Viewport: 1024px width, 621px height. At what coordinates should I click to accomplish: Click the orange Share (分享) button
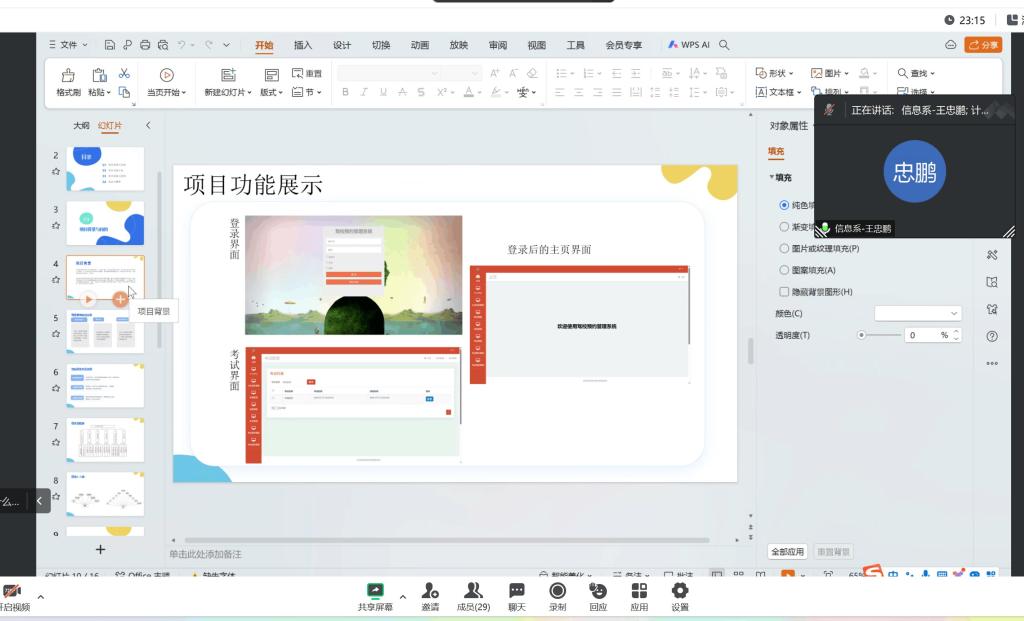coord(983,45)
